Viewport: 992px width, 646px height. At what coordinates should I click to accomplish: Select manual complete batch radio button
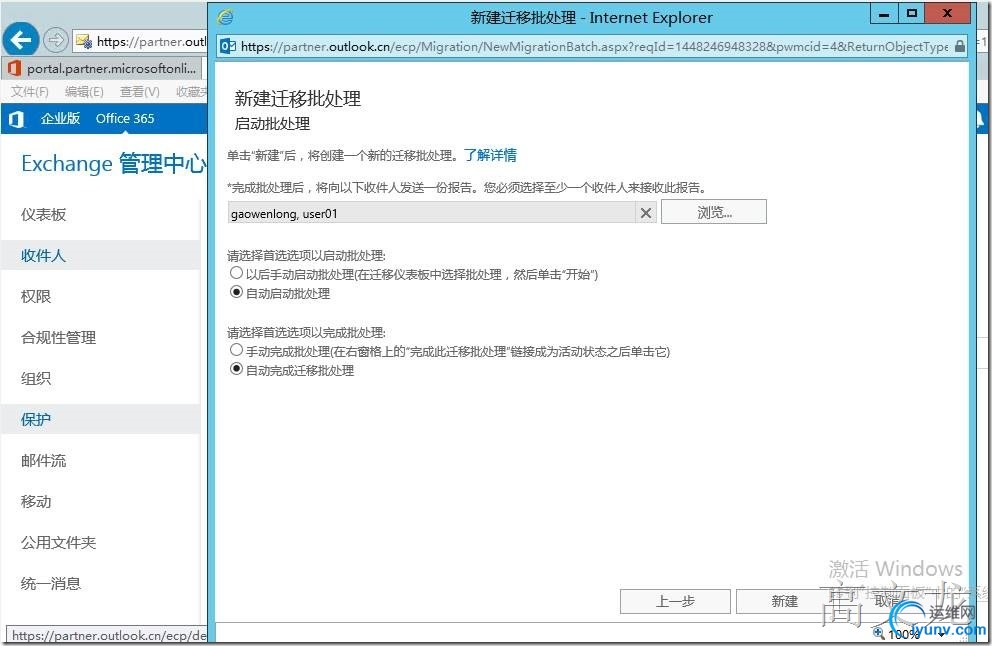(x=236, y=350)
